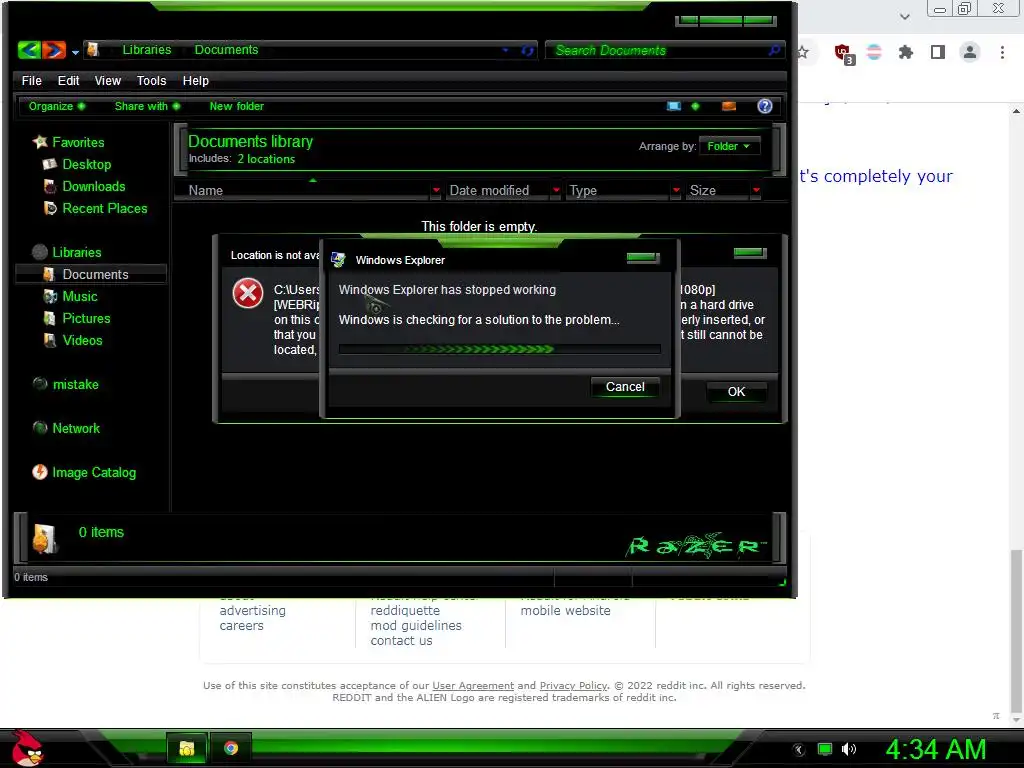The image size is (1024, 768).
Task: Open the view options dropdown dot
Action: click(x=695, y=106)
